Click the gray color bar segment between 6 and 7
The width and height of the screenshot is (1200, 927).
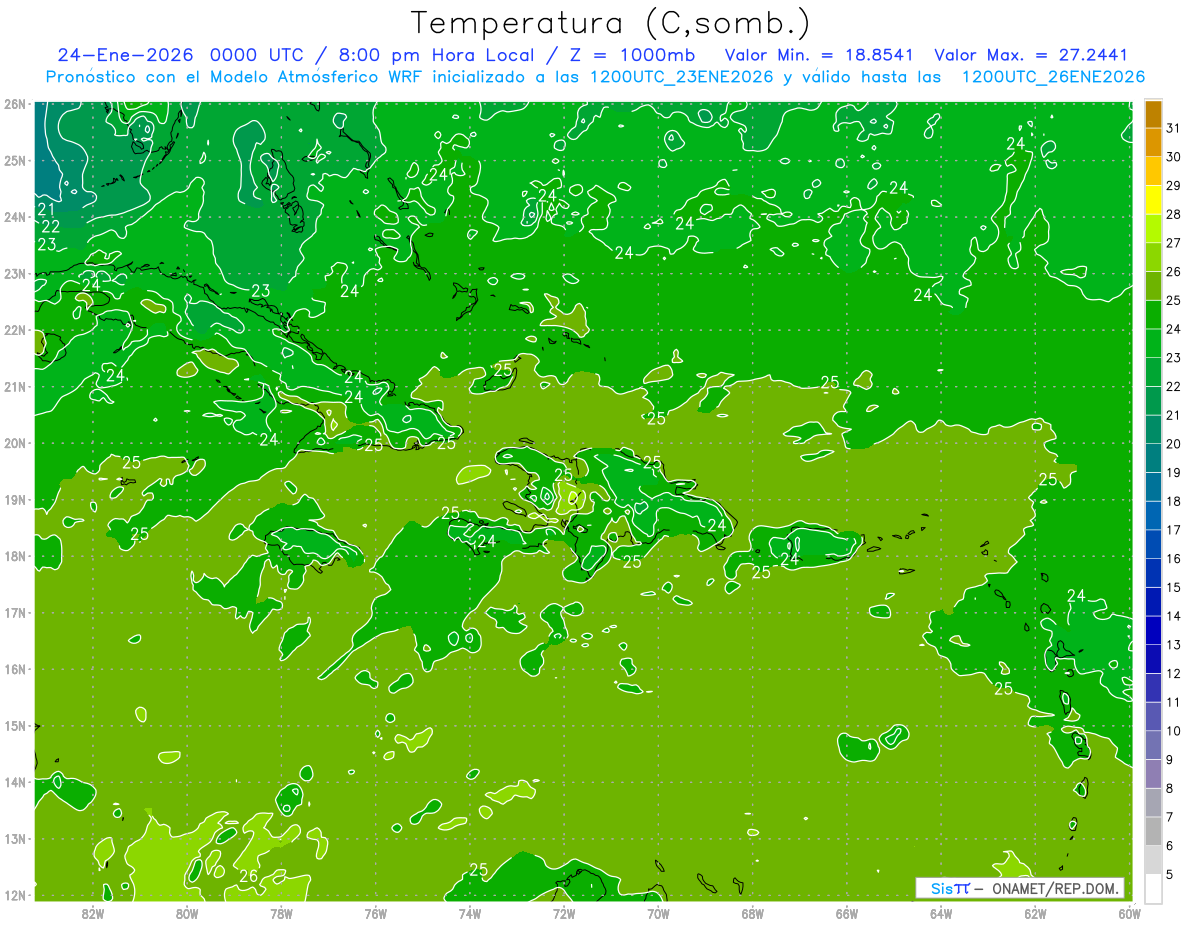click(x=1153, y=831)
